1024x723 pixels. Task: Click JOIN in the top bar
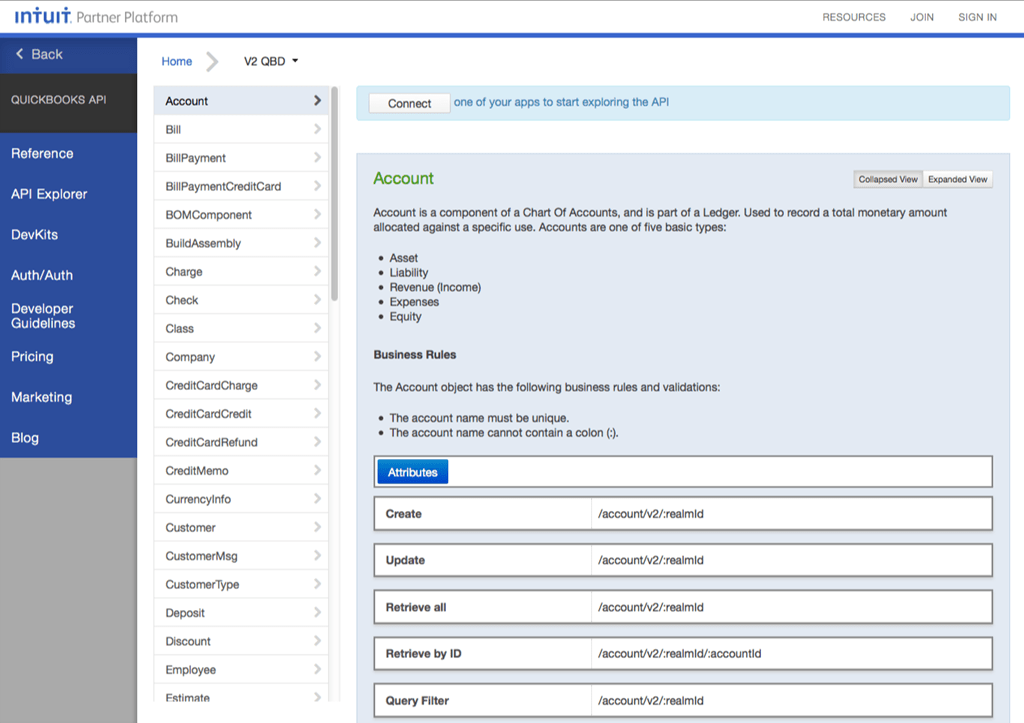(x=921, y=17)
